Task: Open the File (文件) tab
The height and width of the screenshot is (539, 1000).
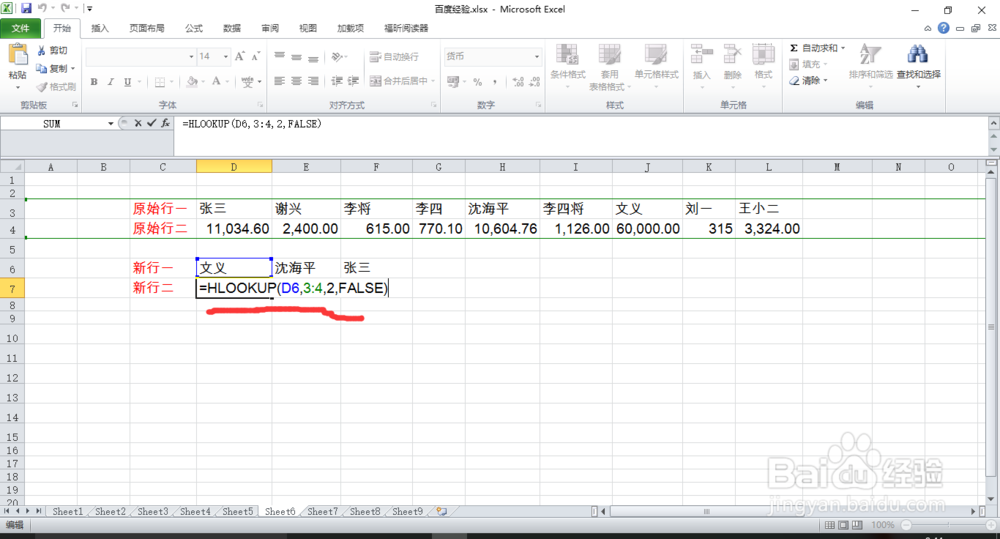Action: point(20,28)
